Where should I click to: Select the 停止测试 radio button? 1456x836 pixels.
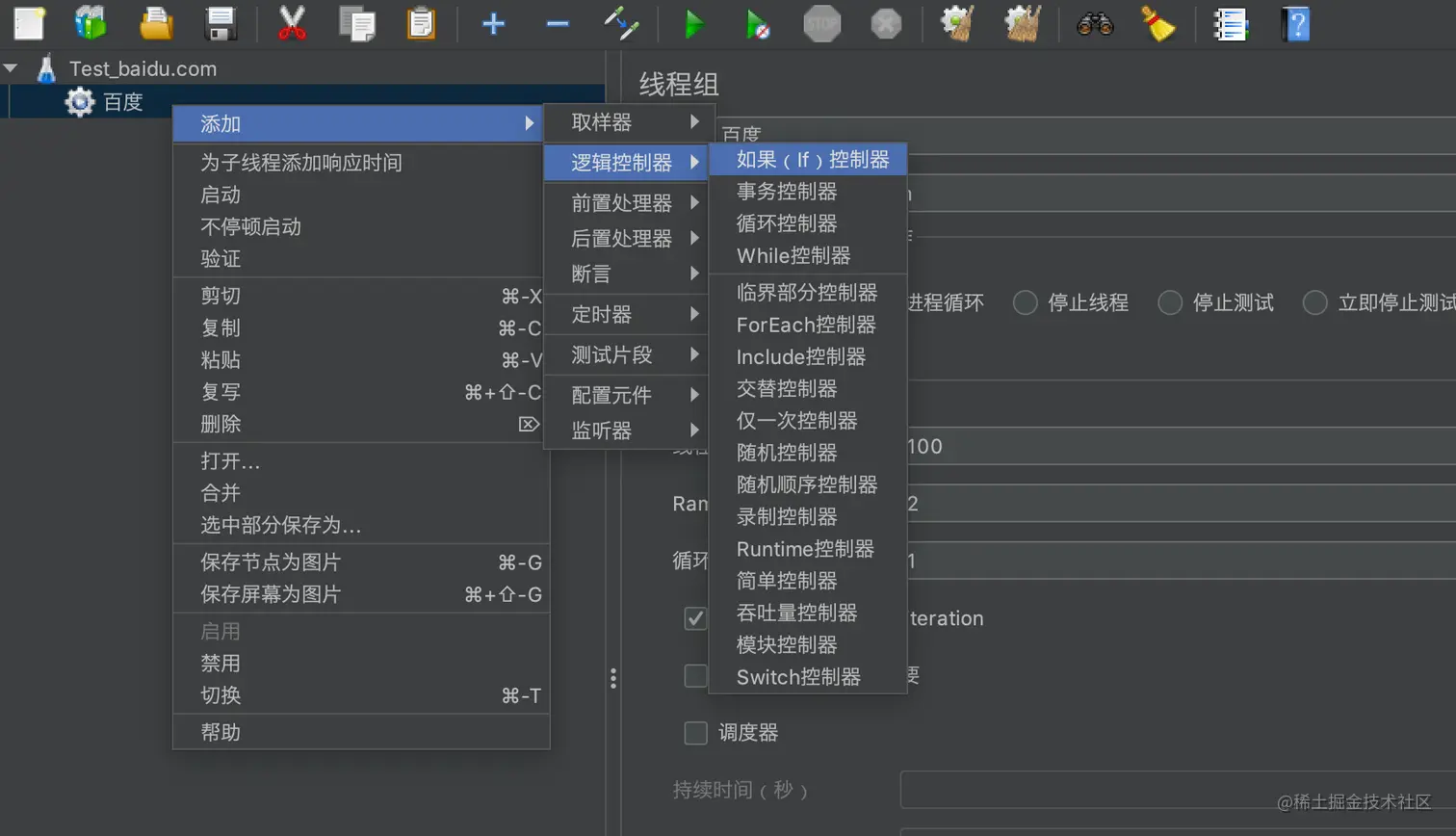pyautogui.click(x=1170, y=302)
